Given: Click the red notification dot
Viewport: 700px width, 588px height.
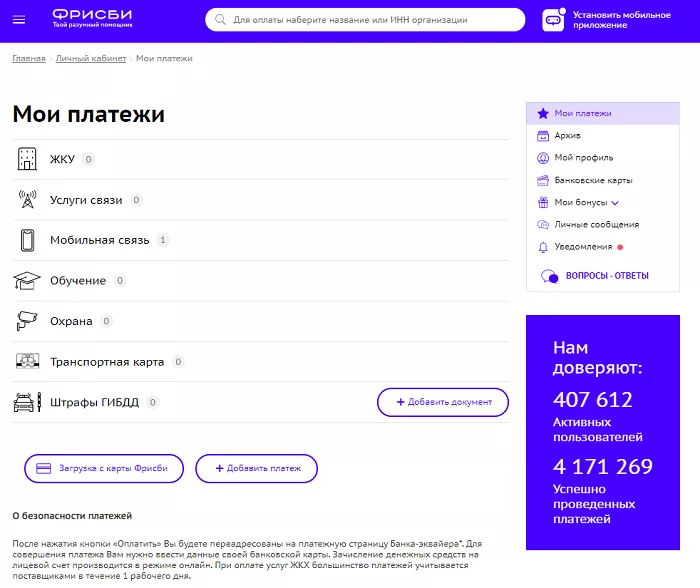Looking at the screenshot, I should coord(620,247).
